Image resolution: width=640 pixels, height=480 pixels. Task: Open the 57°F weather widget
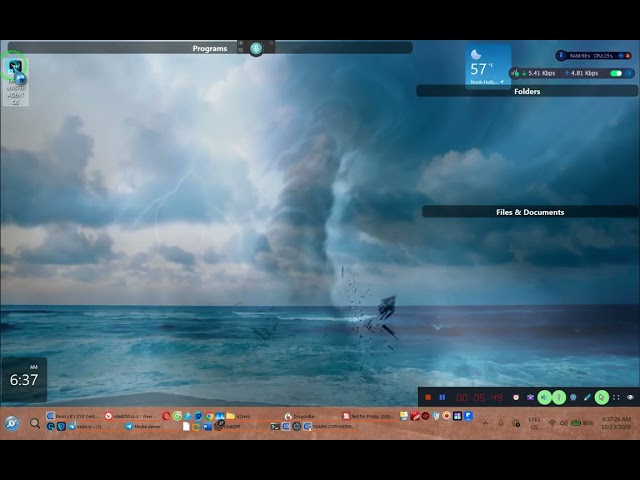488,66
